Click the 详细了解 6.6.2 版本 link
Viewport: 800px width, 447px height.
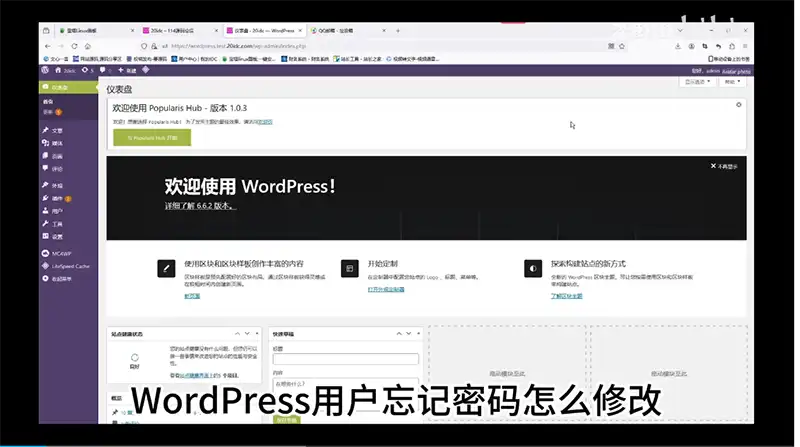tap(199, 206)
